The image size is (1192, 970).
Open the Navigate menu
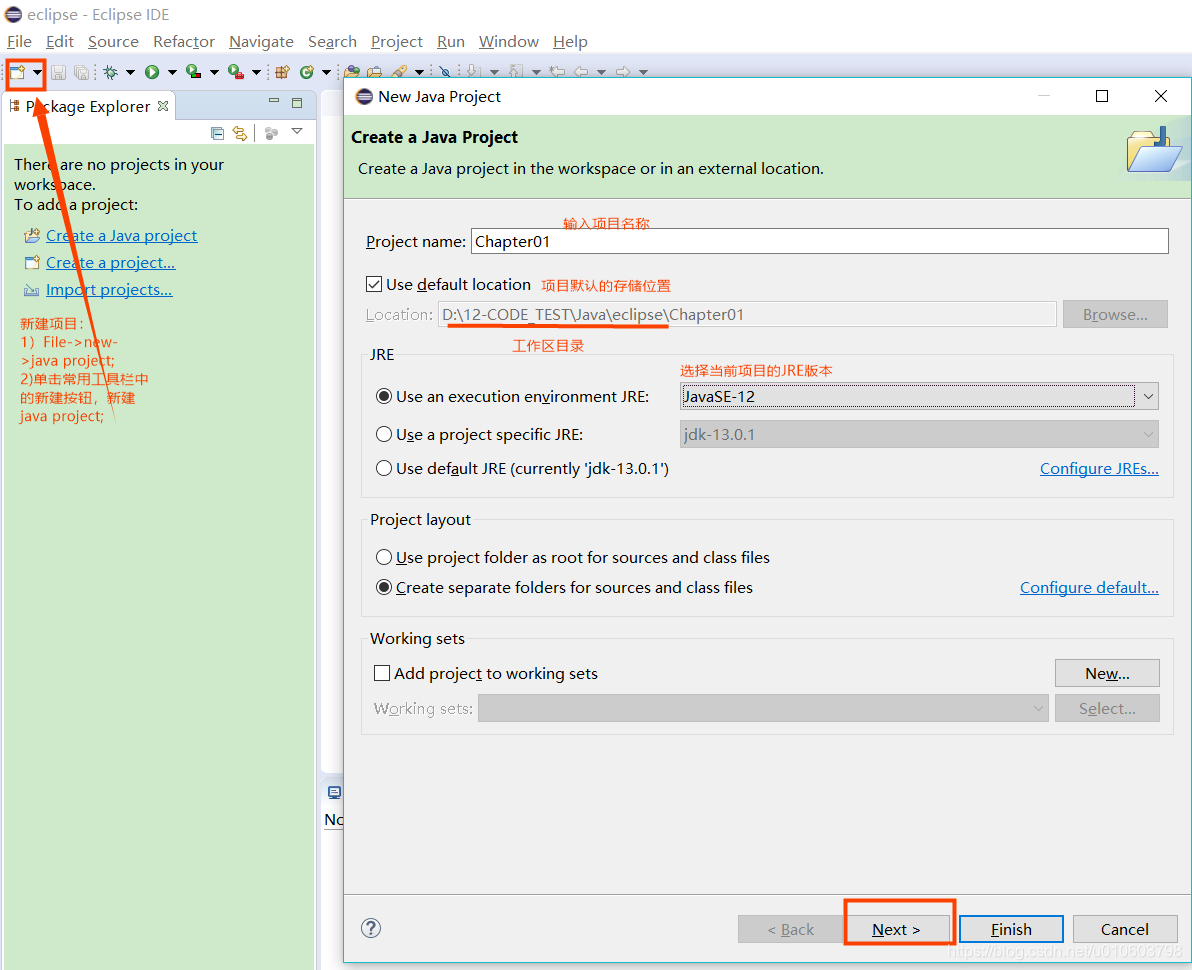coord(262,42)
